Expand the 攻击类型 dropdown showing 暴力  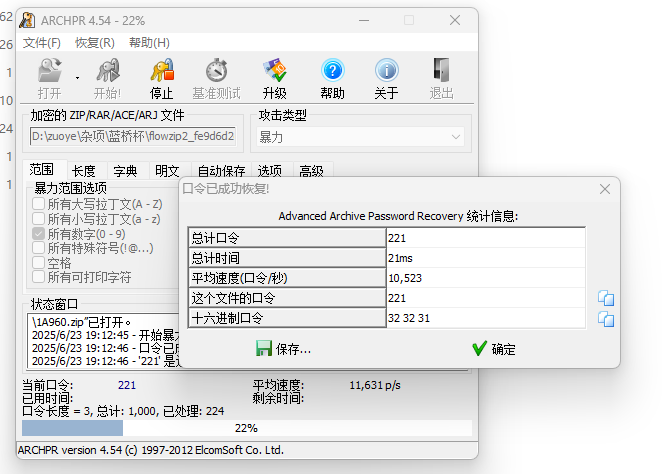[361, 137]
